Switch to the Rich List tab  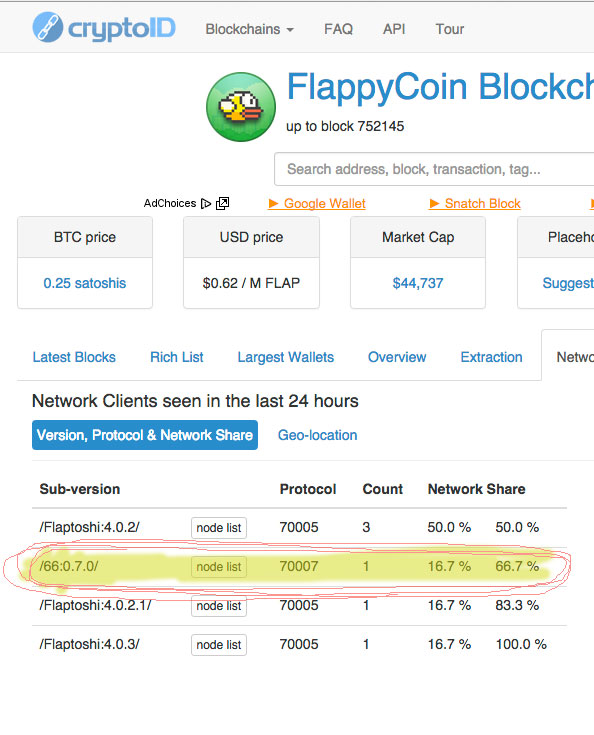point(177,357)
